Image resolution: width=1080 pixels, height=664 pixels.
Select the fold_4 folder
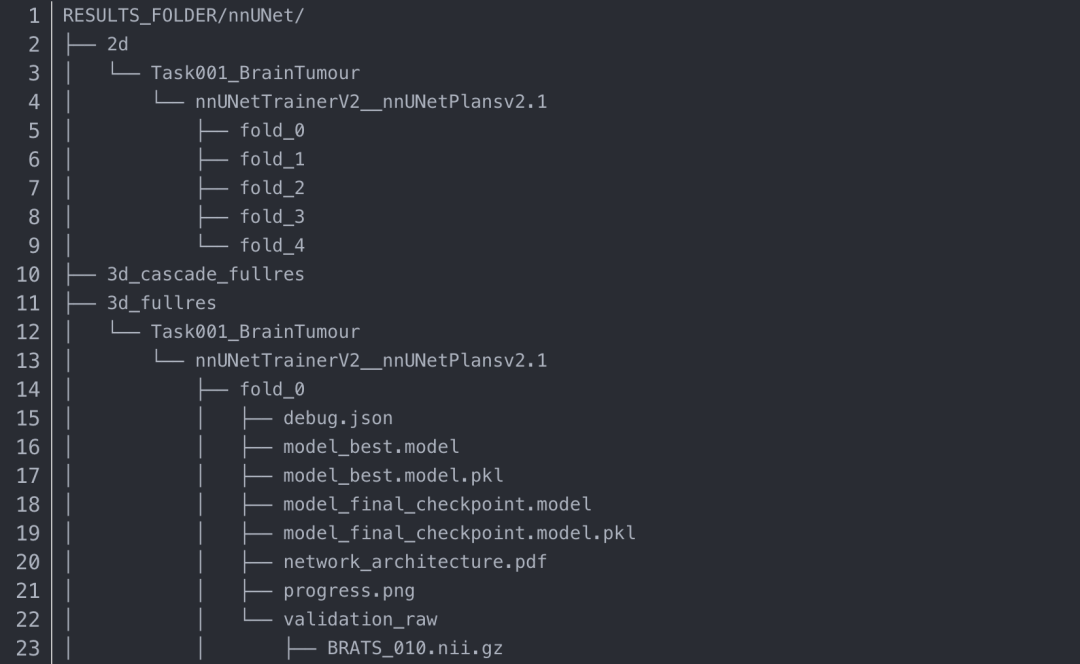coord(272,245)
